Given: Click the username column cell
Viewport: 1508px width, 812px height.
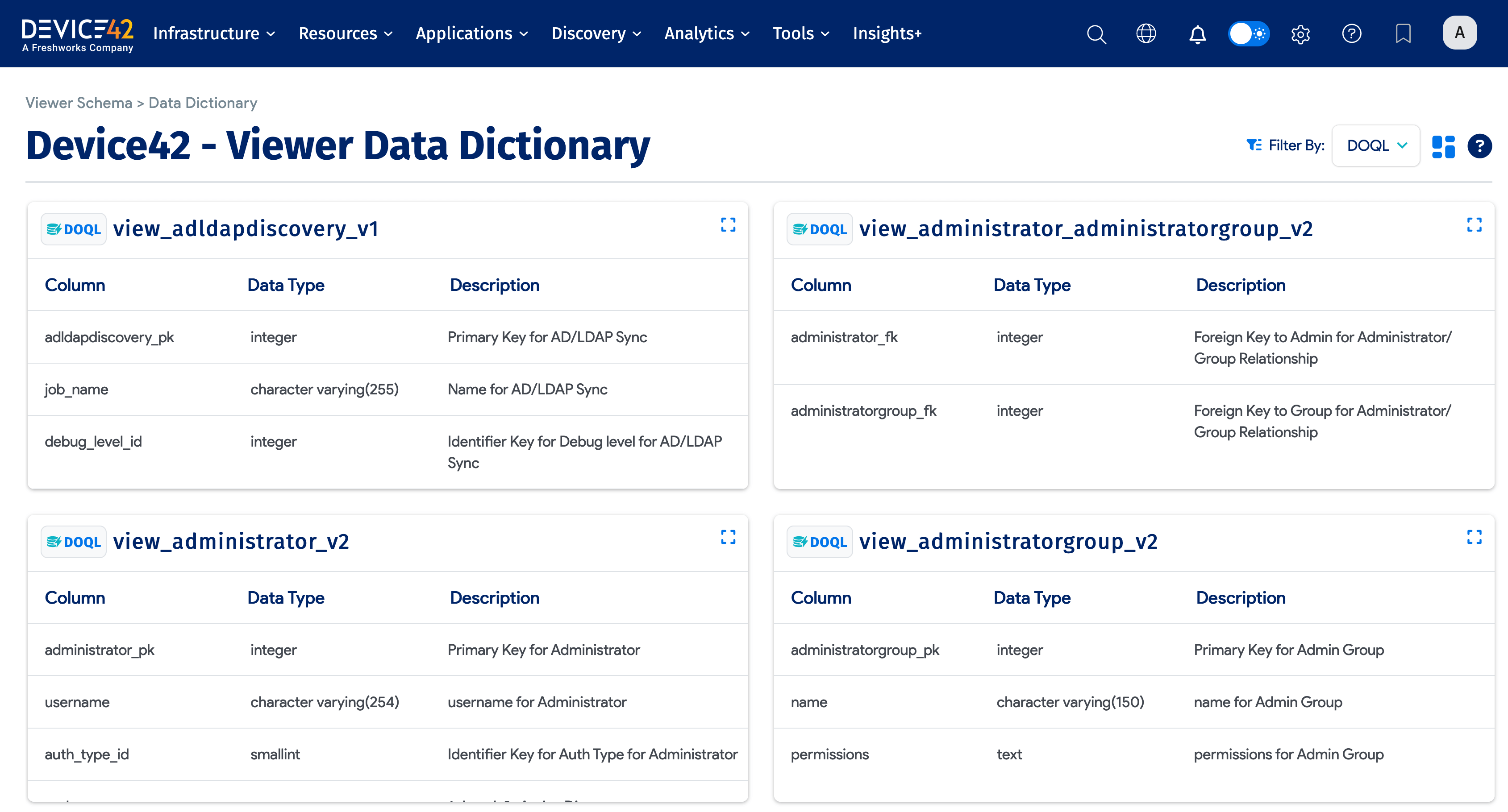Looking at the screenshot, I should [77, 702].
